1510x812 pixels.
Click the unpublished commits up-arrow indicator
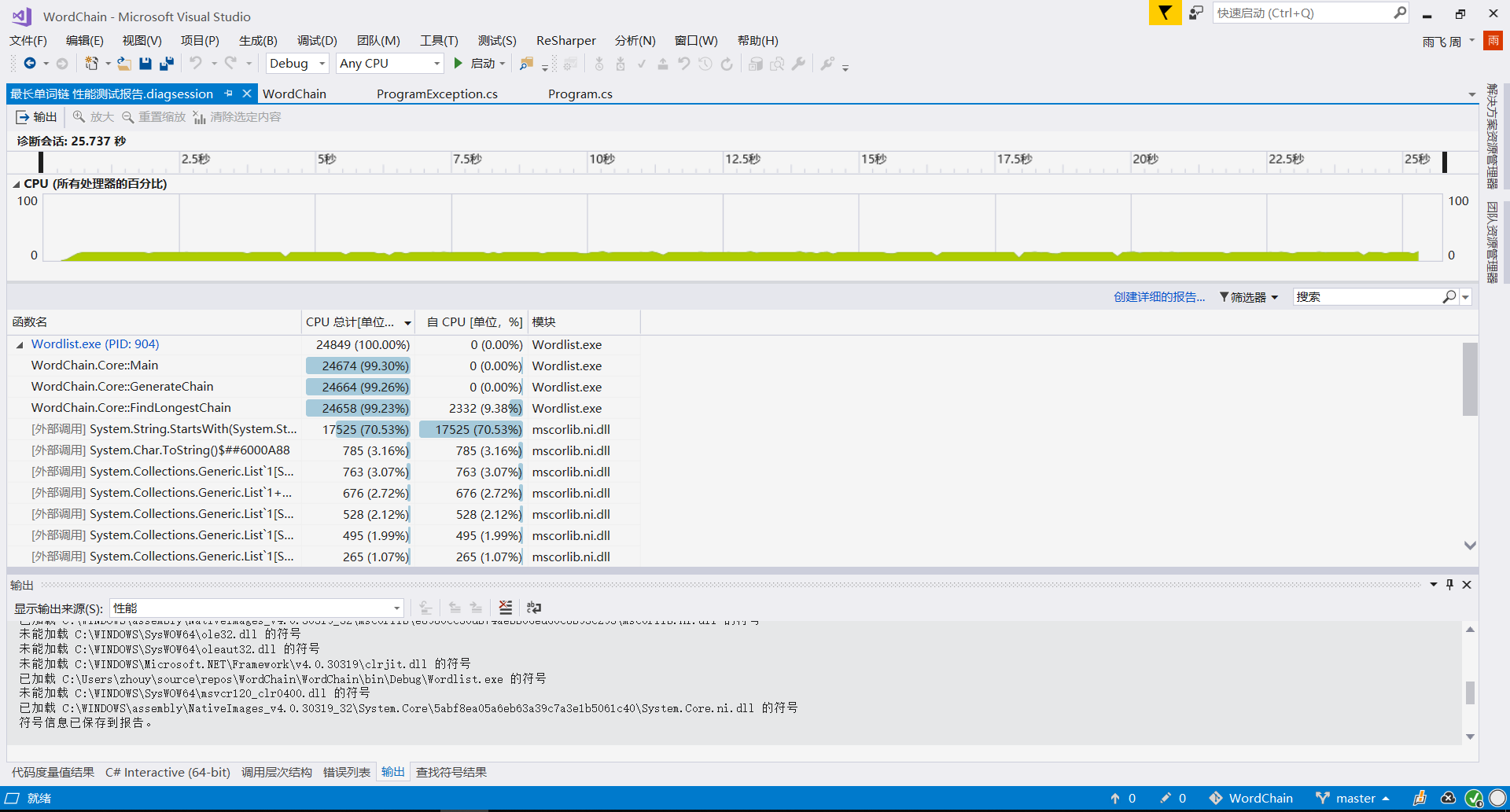coord(1123,798)
